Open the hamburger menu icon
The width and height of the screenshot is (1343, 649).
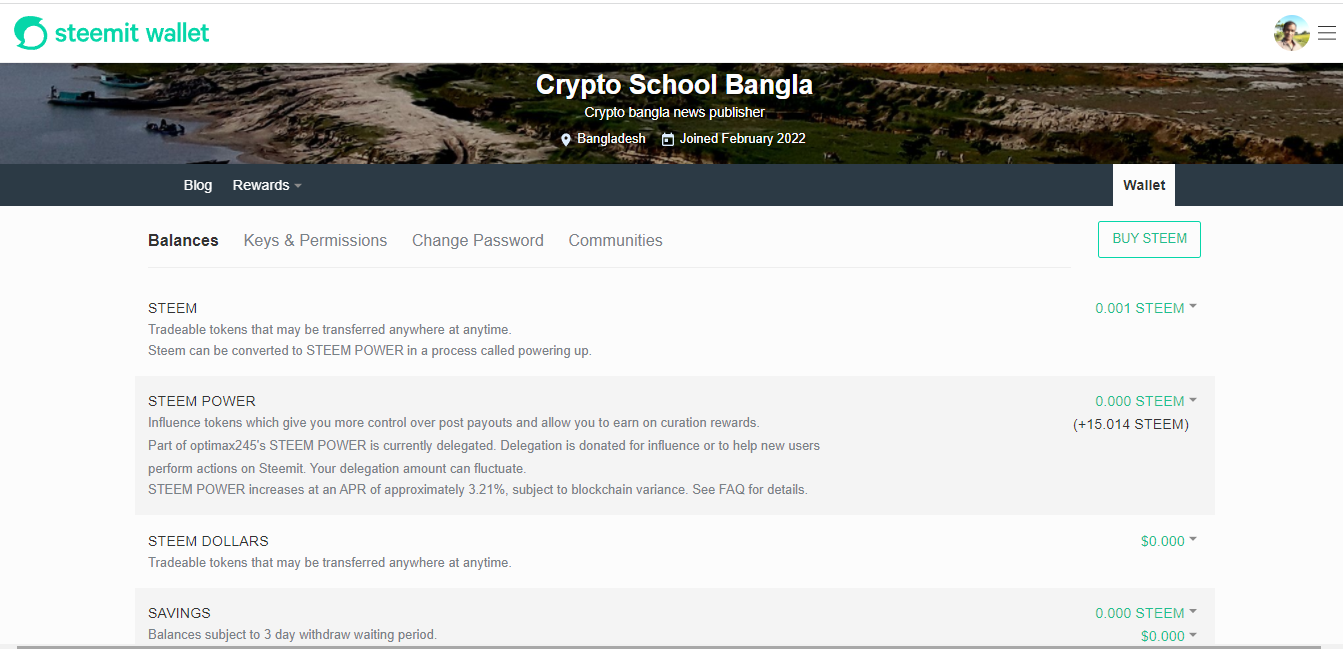(x=1326, y=33)
